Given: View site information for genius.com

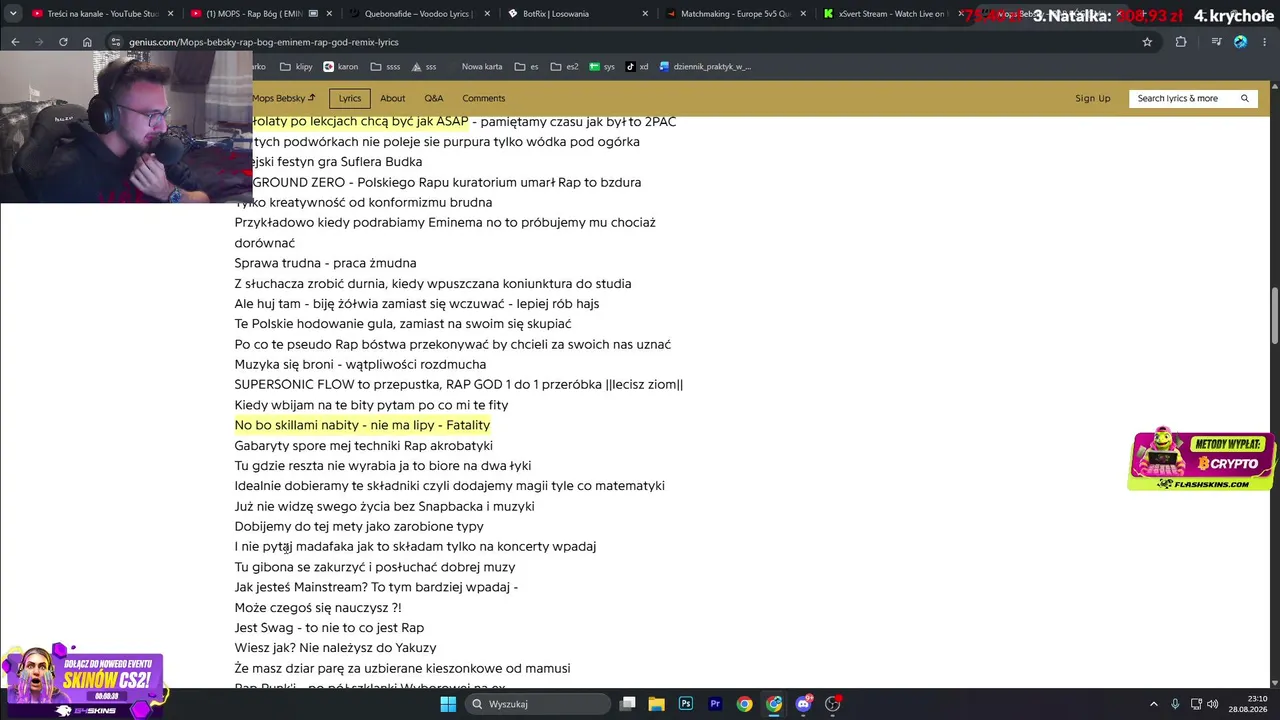Looking at the screenshot, I should (115, 42).
